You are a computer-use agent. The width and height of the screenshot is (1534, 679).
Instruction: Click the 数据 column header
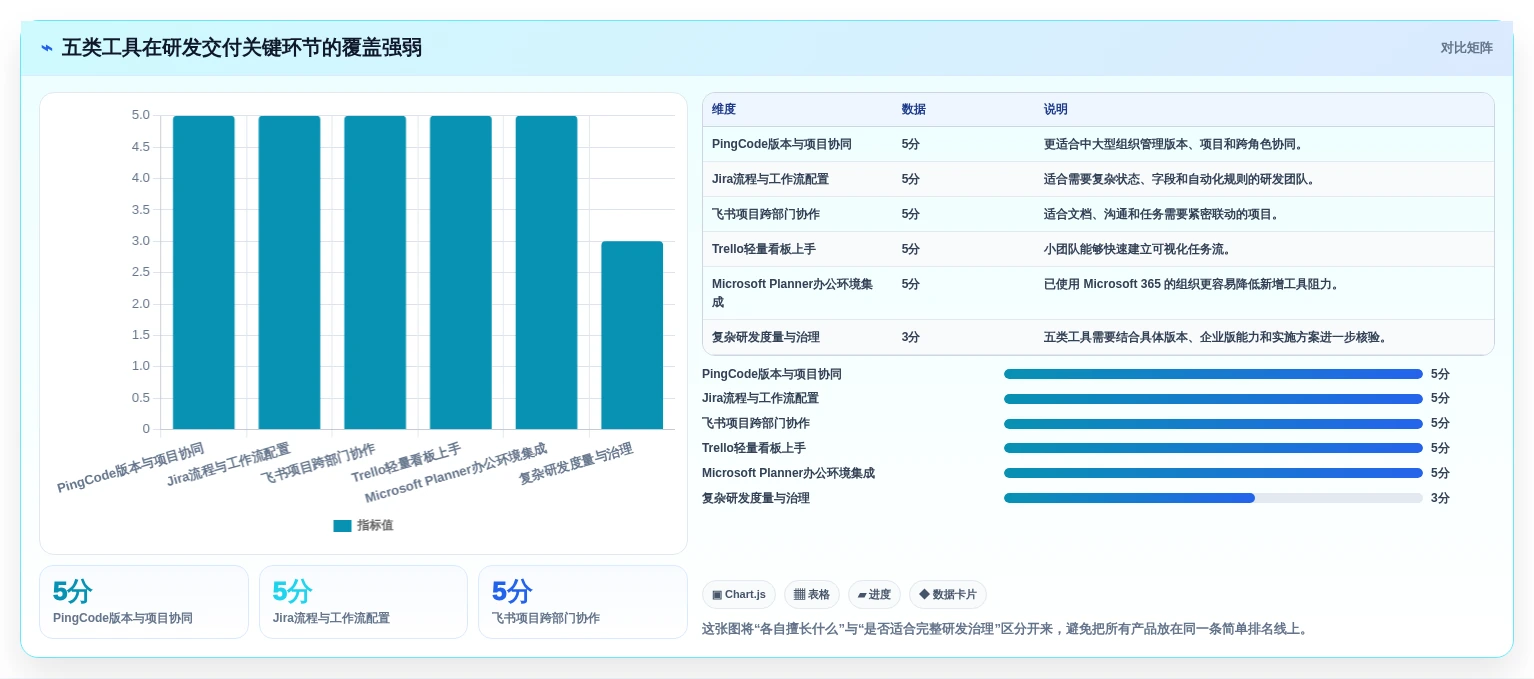pyautogui.click(x=913, y=109)
